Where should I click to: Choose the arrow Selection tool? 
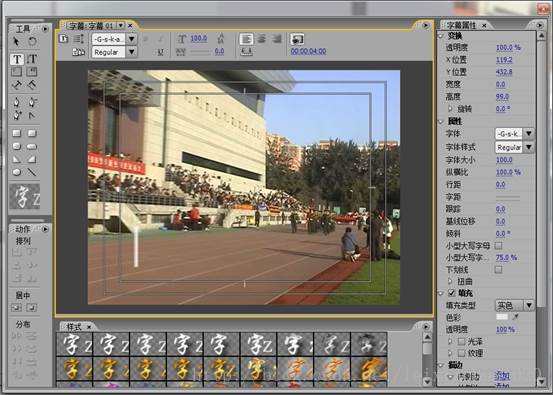click(x=16, y=42)
